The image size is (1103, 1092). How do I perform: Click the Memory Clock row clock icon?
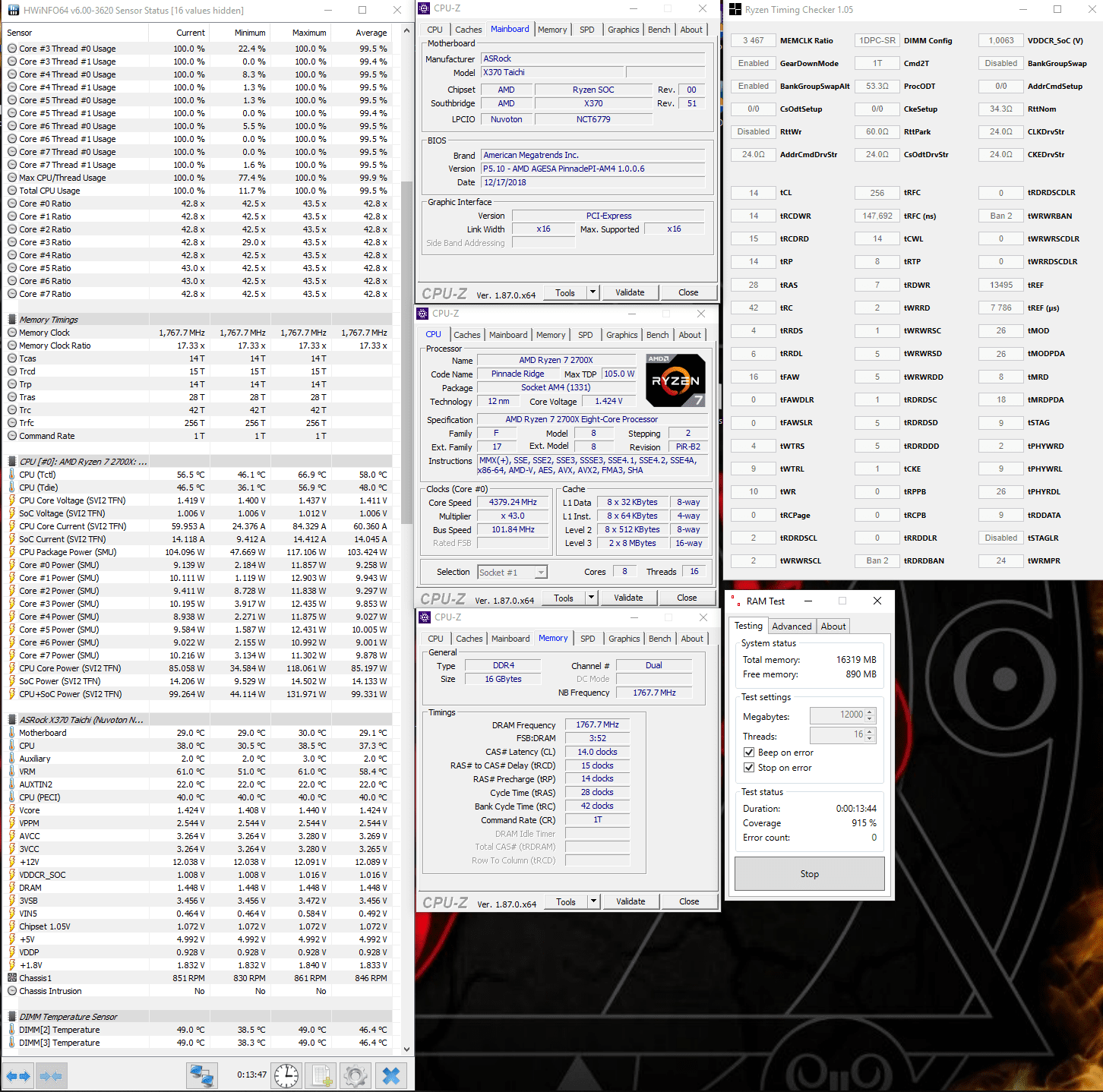[12, 333]
